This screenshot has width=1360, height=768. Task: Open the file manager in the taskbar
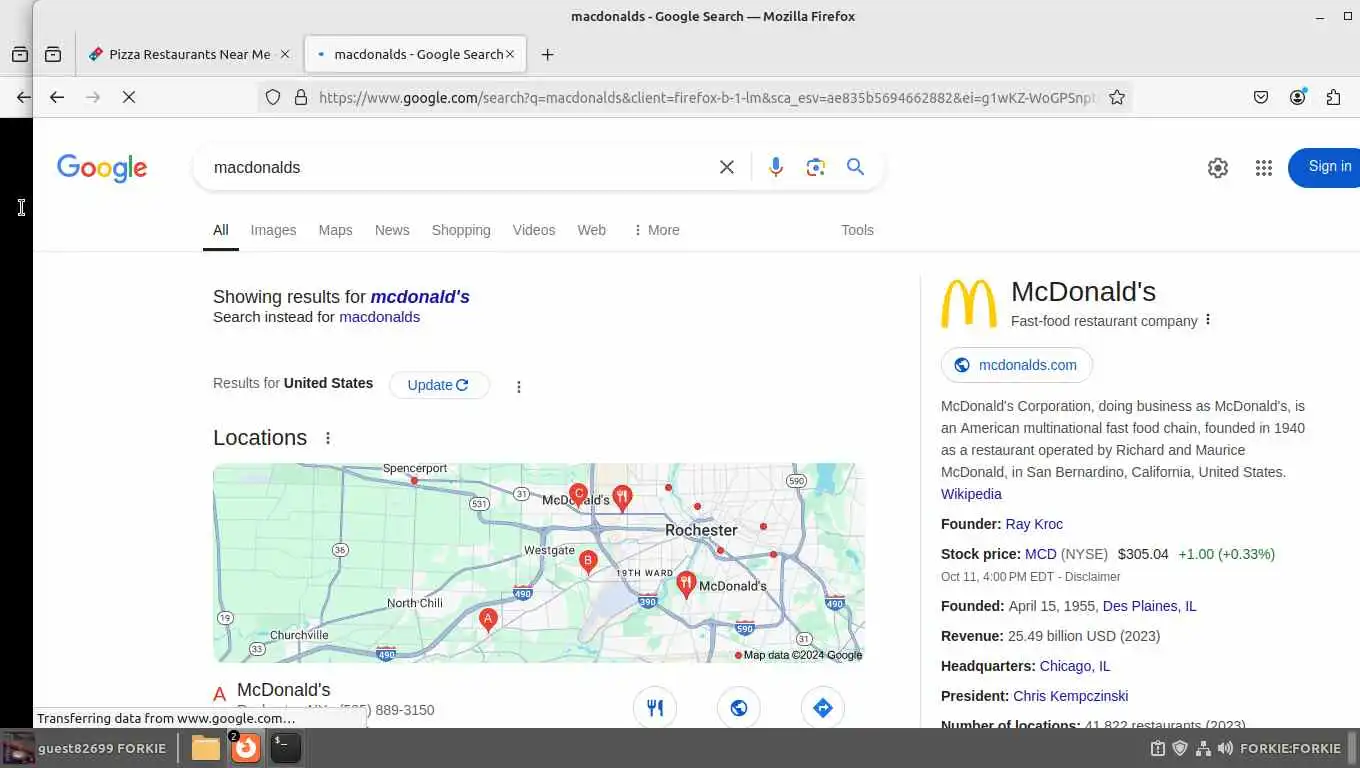tap(205, 747)
